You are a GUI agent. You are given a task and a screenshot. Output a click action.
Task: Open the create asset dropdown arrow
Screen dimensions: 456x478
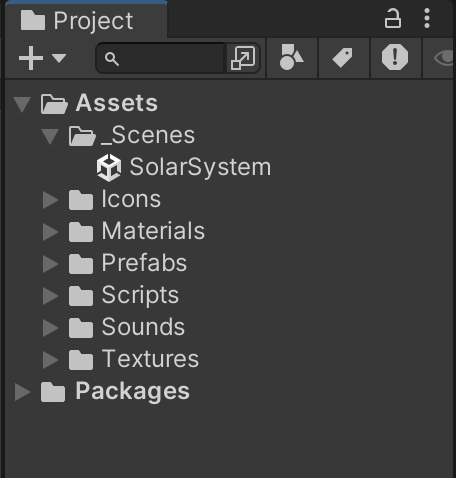point(59,58)
